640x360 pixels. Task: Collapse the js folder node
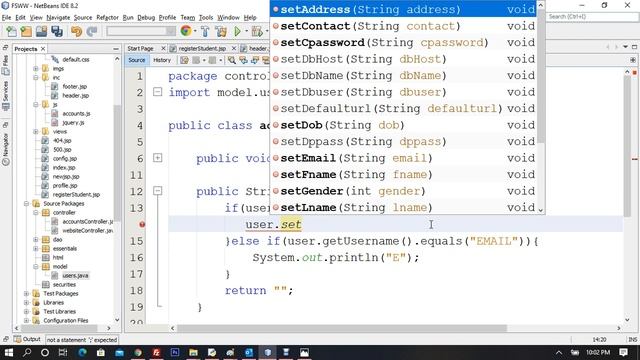click(x=36, y=104)
